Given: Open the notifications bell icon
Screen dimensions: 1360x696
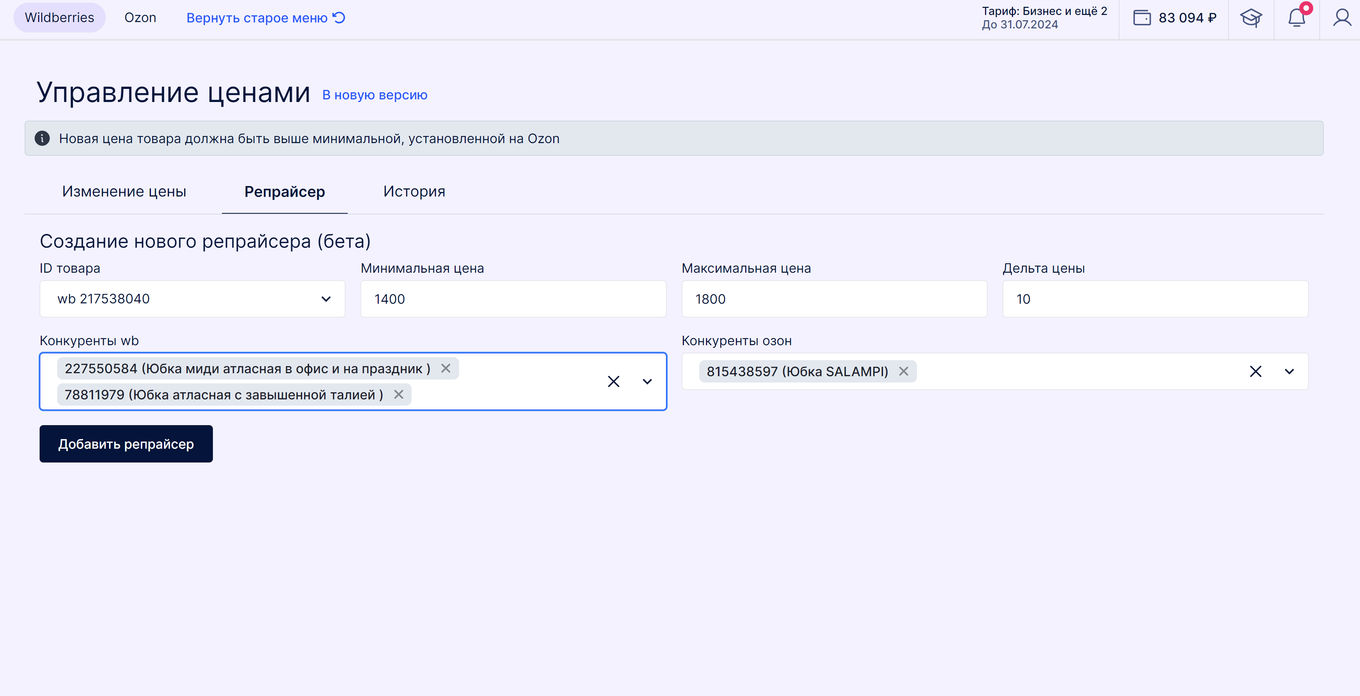Looking at the screenshot, I should click(x=1297, y=18).
